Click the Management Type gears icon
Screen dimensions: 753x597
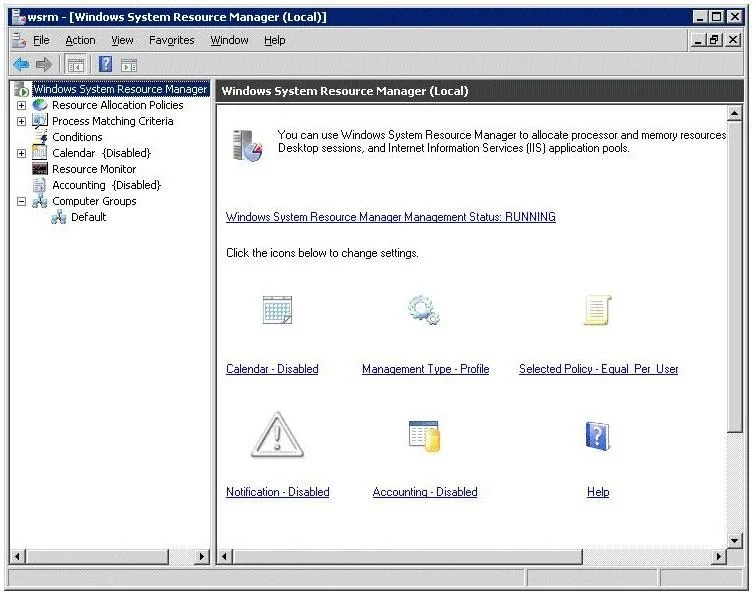coord(424,310)
